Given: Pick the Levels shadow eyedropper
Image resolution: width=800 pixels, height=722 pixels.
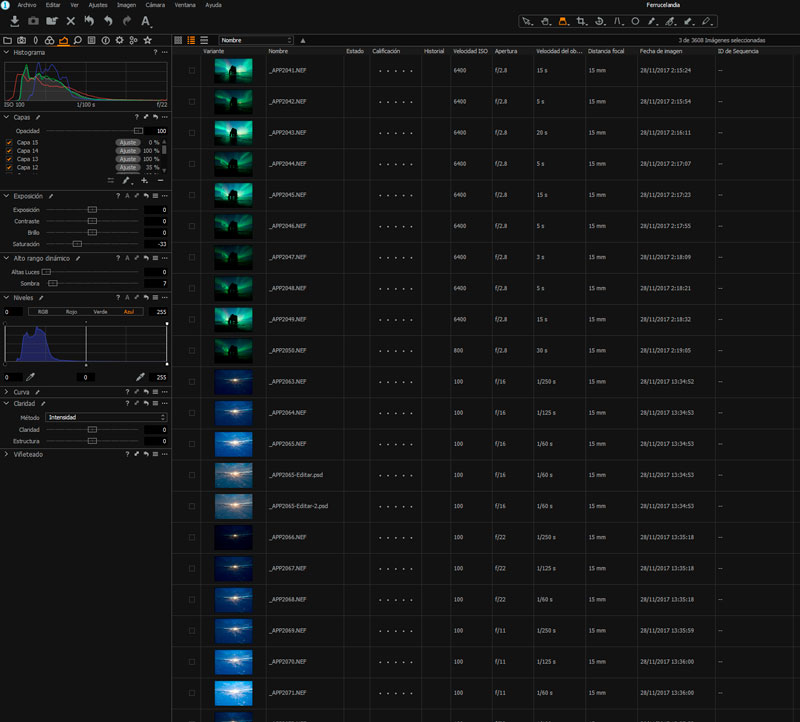Looking at the screenshot, I should 30,377.
